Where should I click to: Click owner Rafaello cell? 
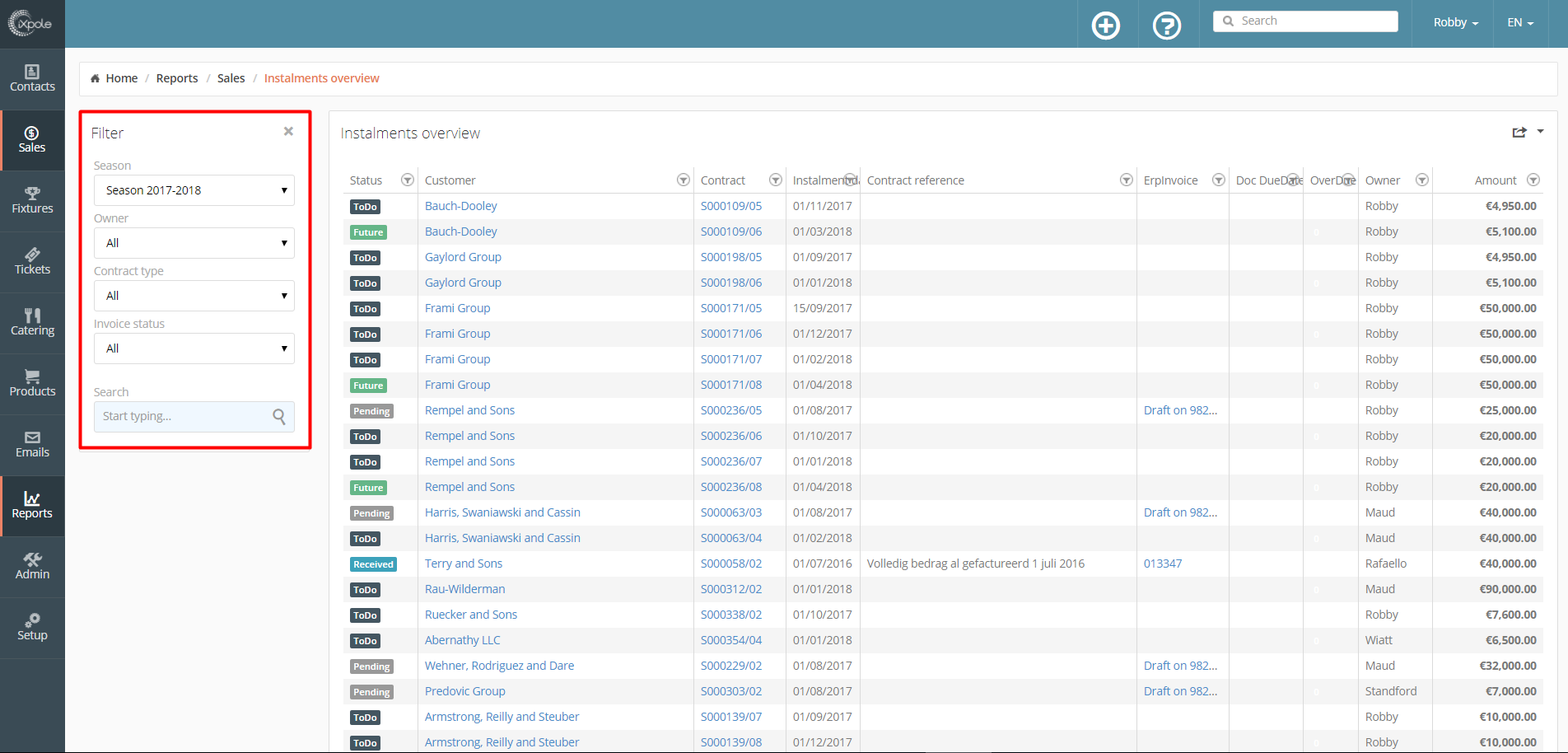click(x=1386, y=564)
